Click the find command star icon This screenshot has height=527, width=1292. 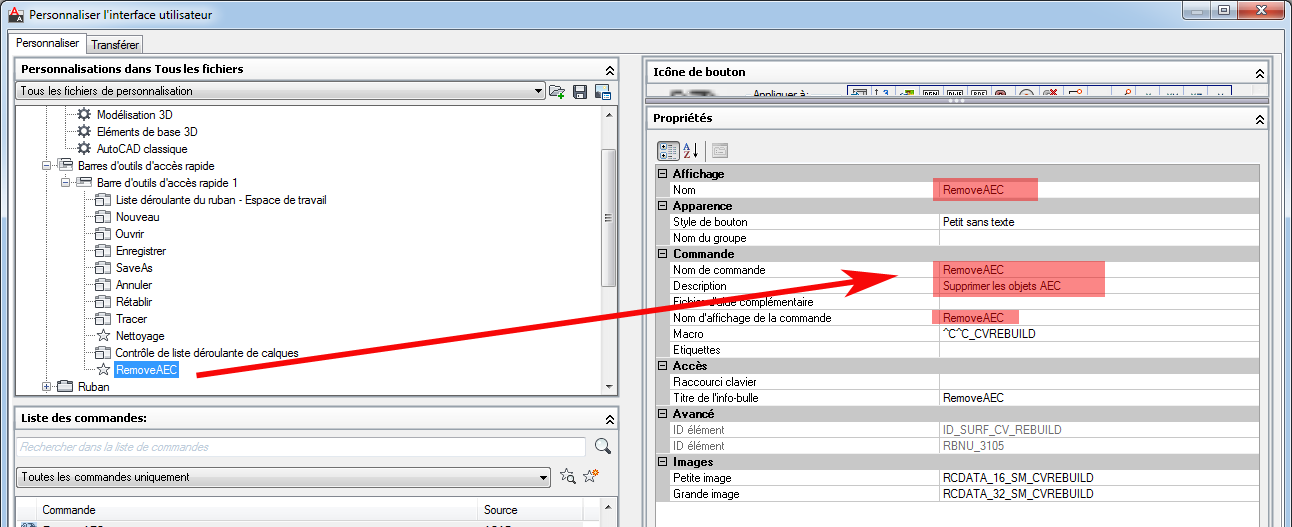pos(568,477)
